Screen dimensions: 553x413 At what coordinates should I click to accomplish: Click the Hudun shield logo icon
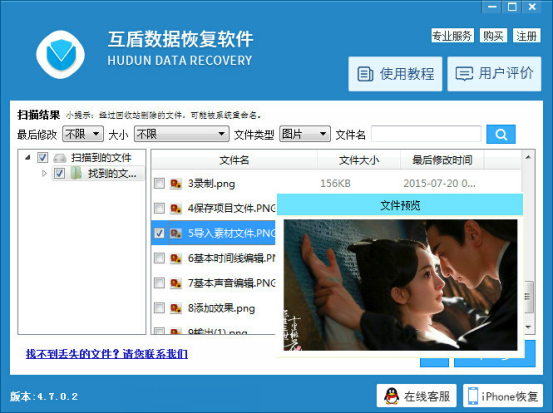[61, 54]
